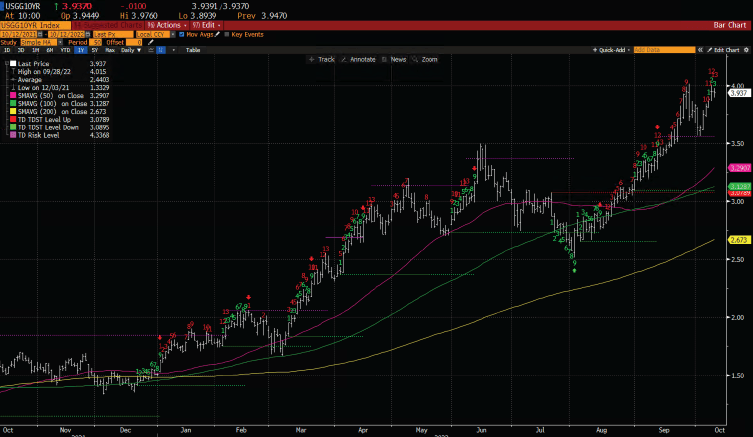Activate the Zoom magnifier tool

pyautogui.click(x=426, y=59)
